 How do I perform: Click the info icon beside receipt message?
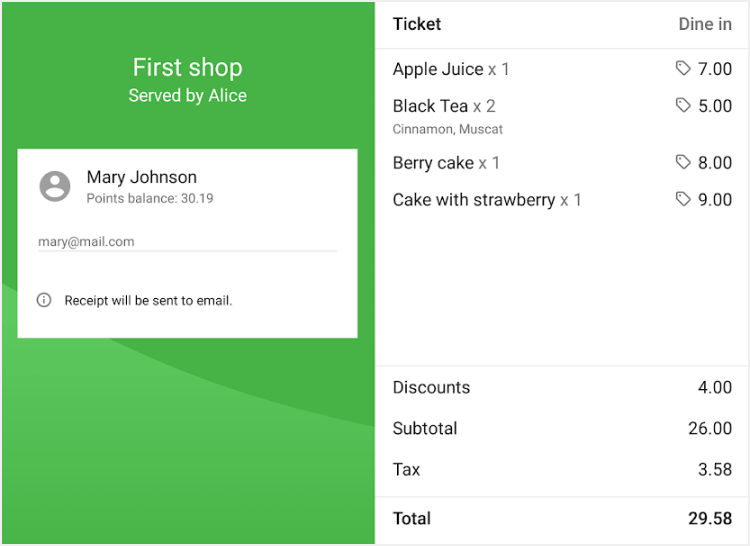click(44, 300)
